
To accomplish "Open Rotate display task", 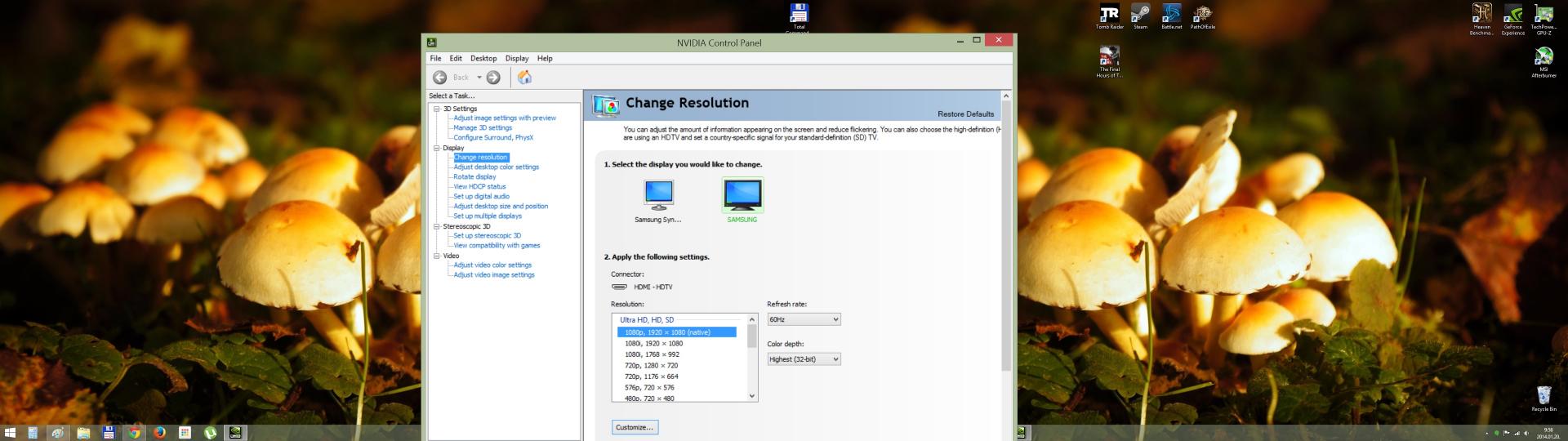I will click(x=474, y=177).
